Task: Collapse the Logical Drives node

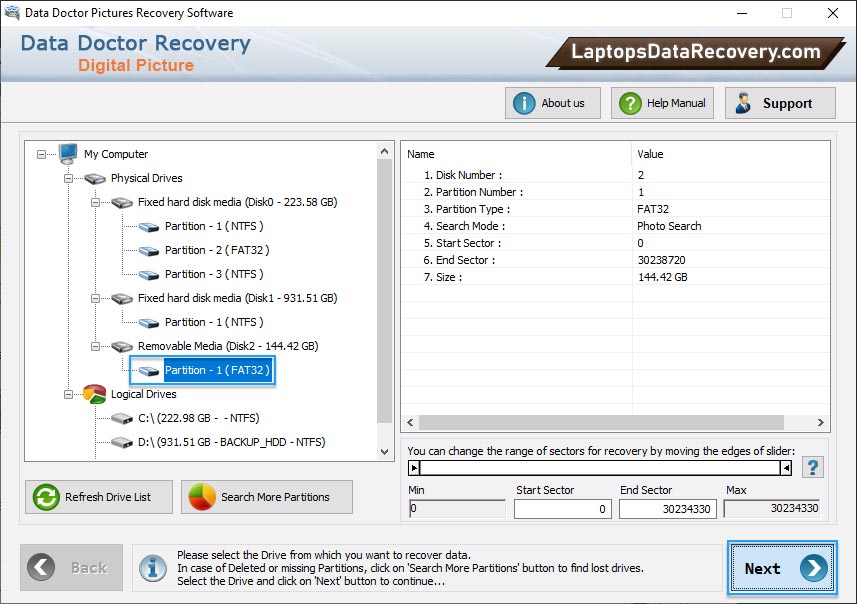Action: 68,394
